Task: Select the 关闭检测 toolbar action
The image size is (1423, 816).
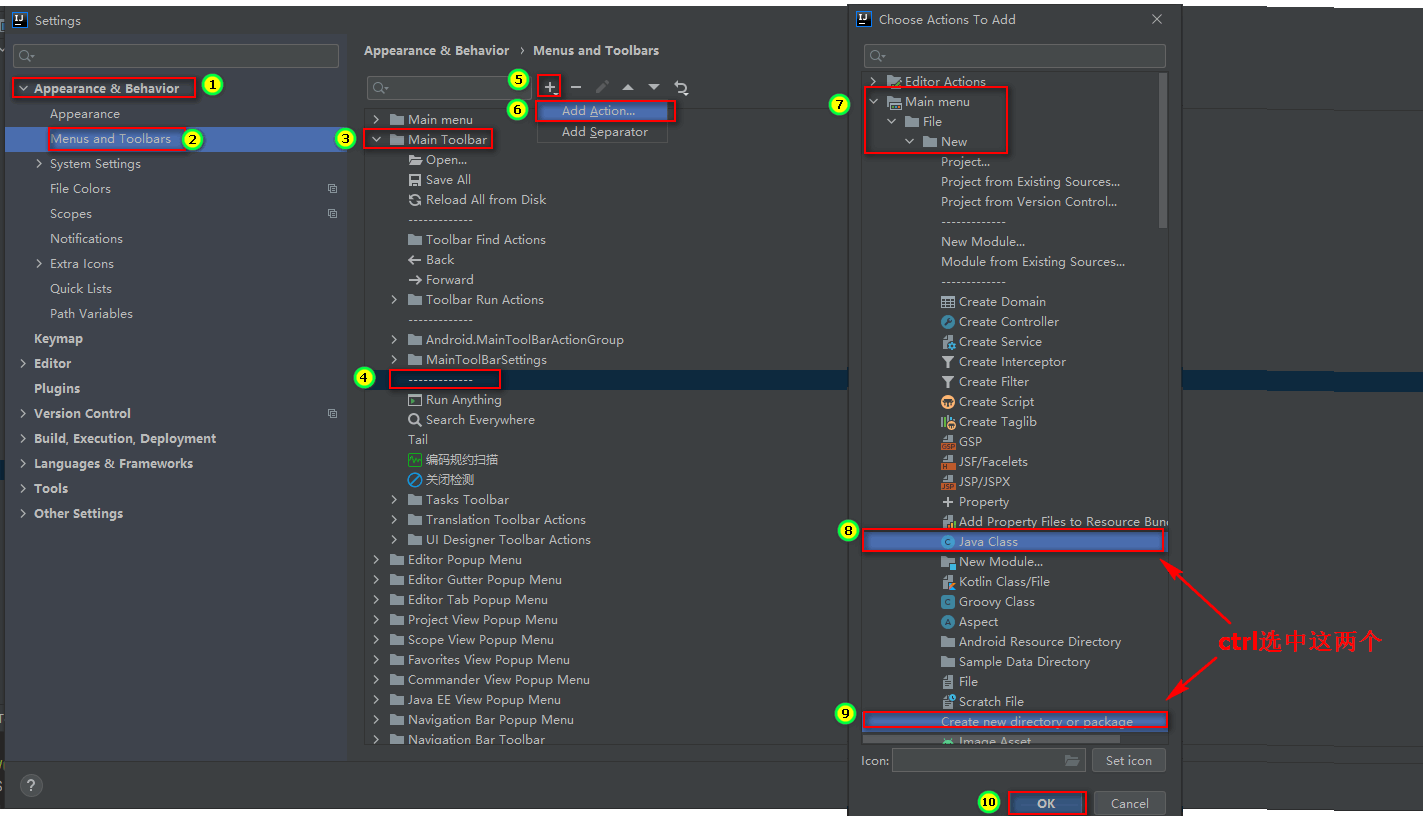Action: (x=450, y=479)
